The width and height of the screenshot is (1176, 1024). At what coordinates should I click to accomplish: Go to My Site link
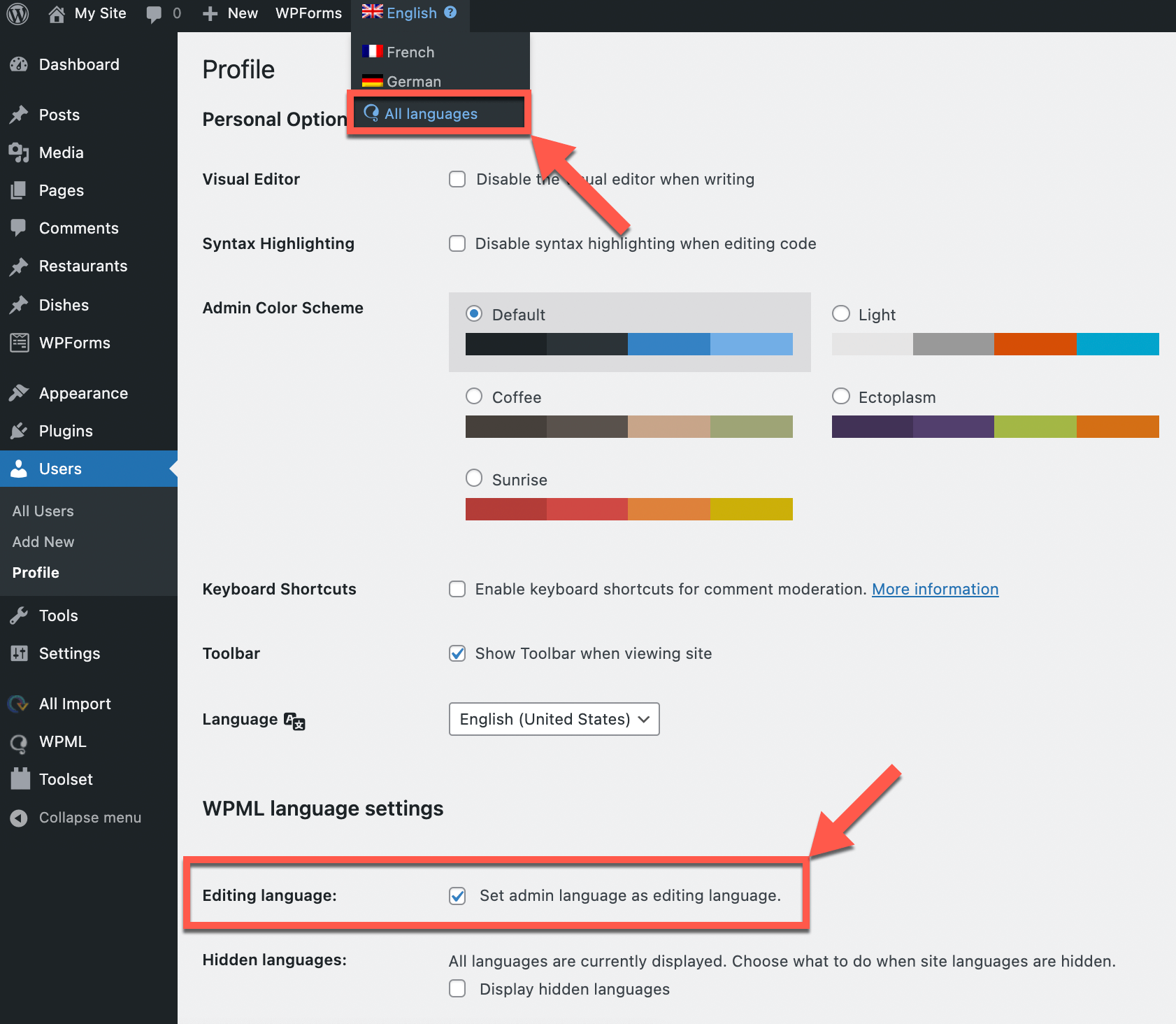pos(87,13)
